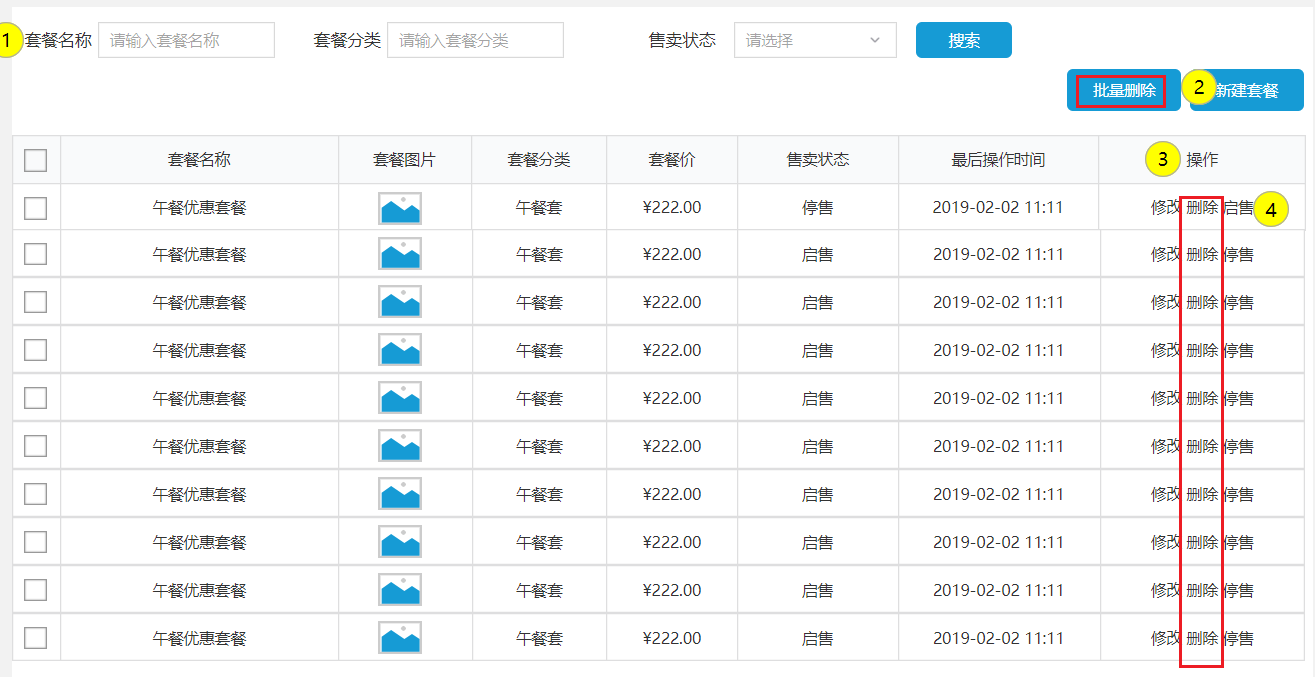The width and height of the screenshot is (1315, 677).
Task: Click 删除 in the last row
Action: [x=1202, y=639]
